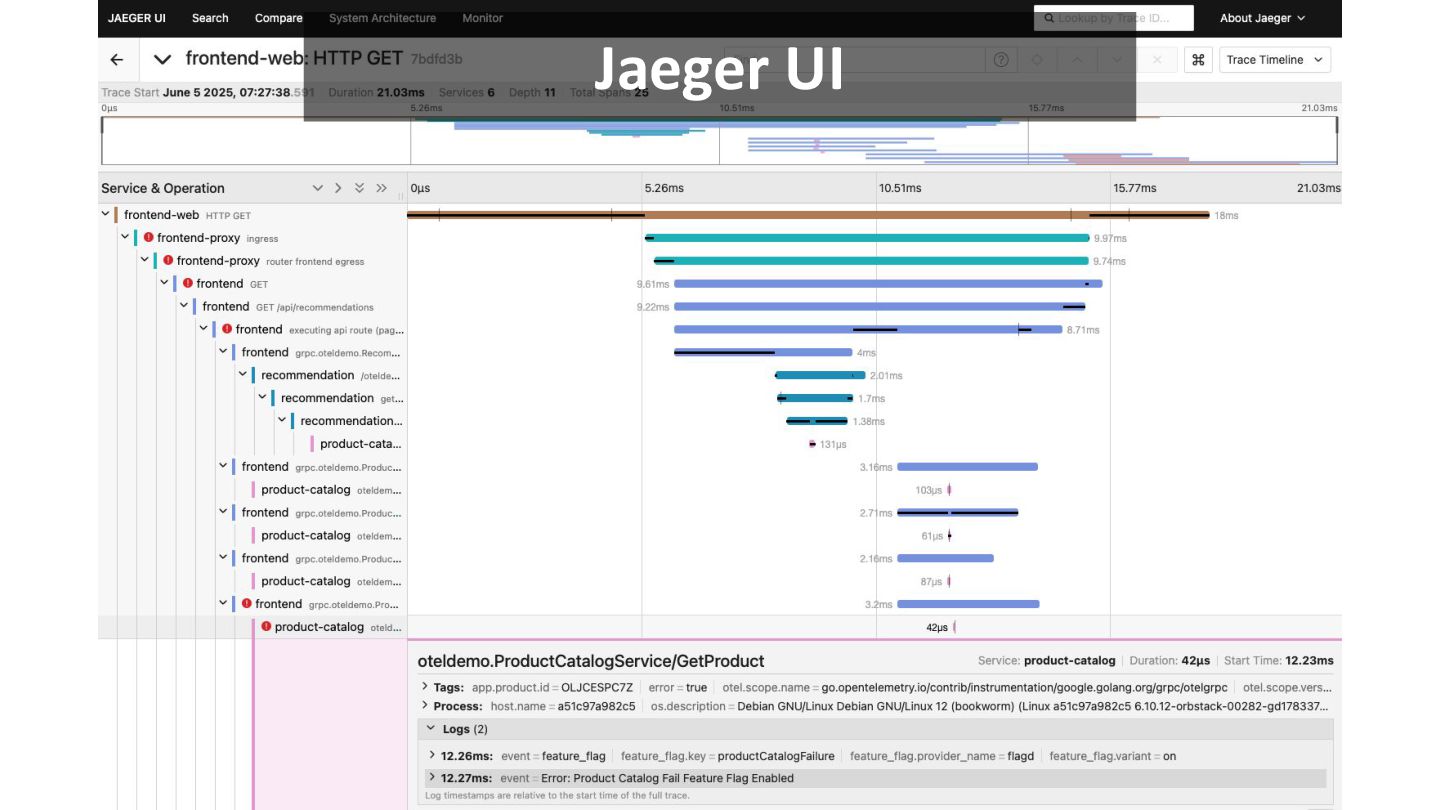
Task: Collapse the frontend GET /api/recommendations span
Action: click(x=184, y=306)
